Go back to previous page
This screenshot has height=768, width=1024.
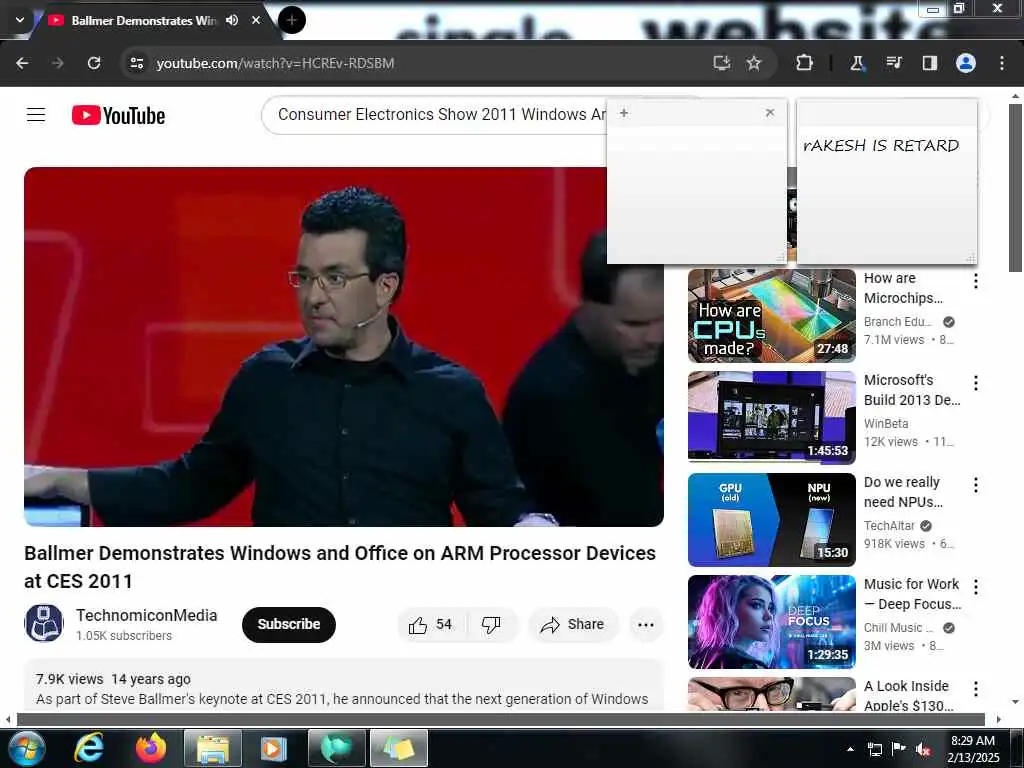(x=22, y=63)
